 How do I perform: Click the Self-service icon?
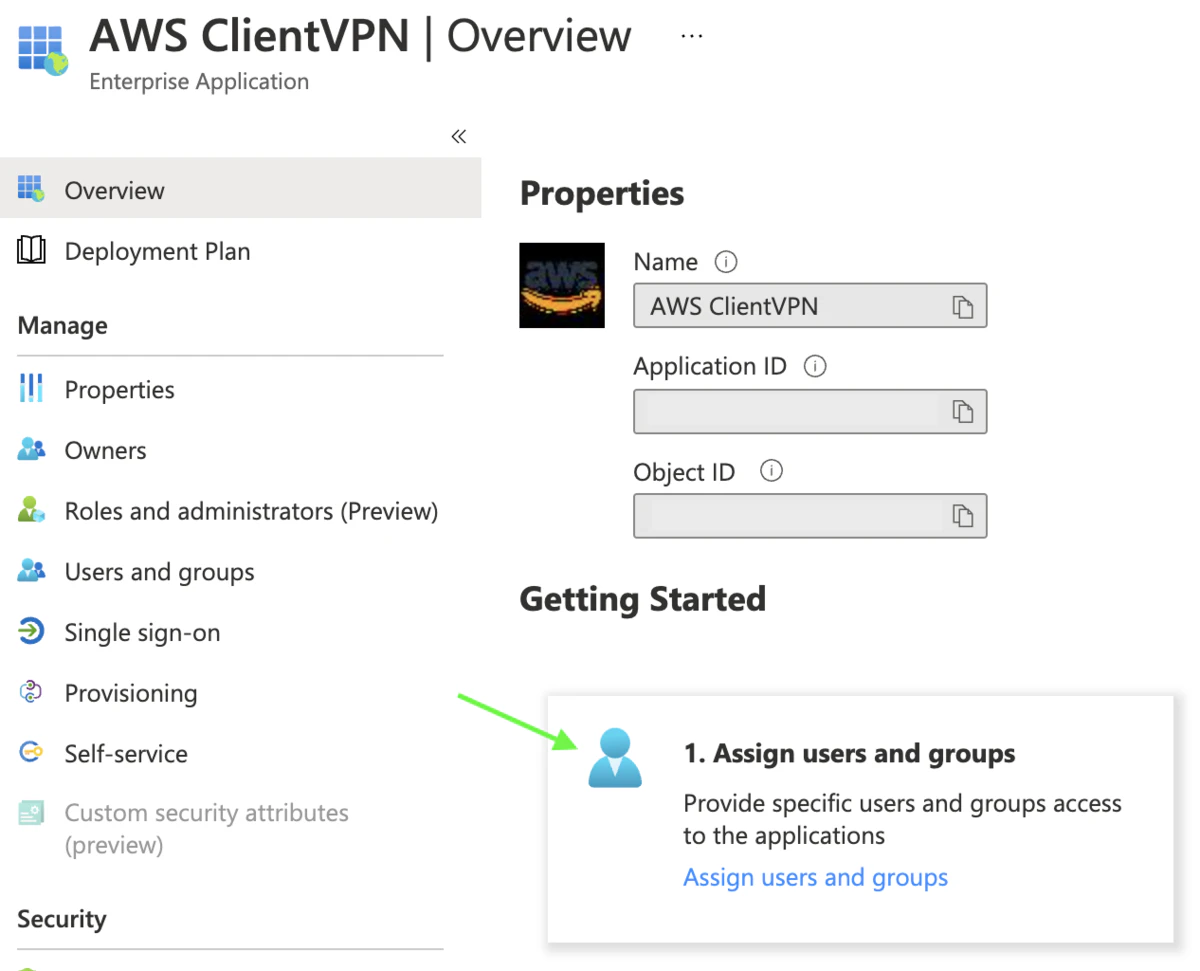coord(31,753)
